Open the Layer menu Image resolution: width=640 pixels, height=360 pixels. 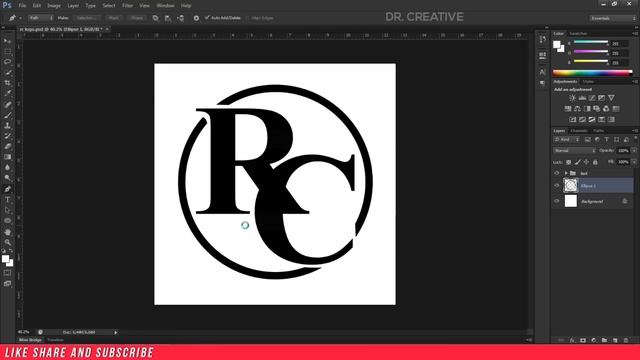73,6
